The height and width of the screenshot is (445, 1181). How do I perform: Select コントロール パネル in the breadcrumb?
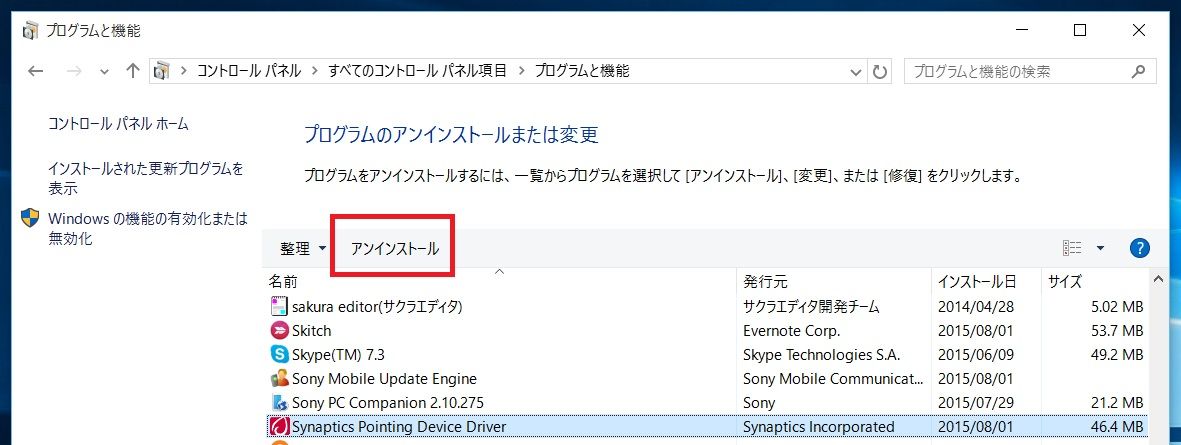[x=249, y=72]
